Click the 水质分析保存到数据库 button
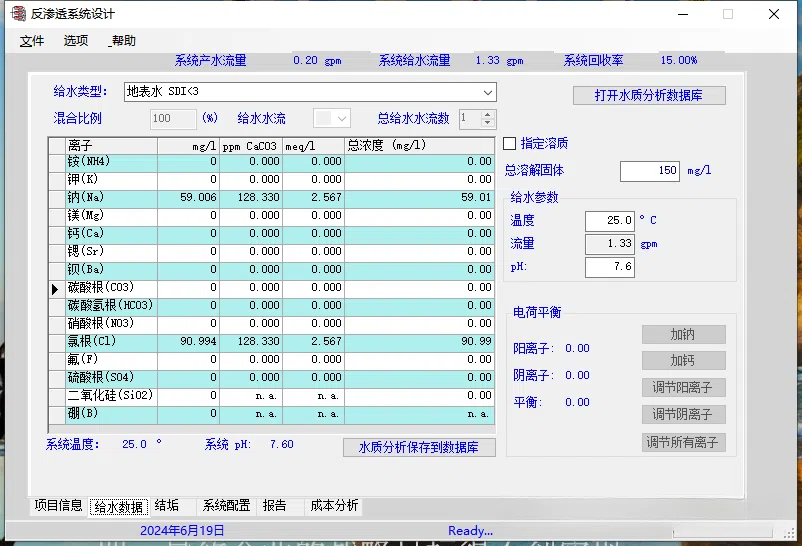Screen dimensions: 802x546 419,447
